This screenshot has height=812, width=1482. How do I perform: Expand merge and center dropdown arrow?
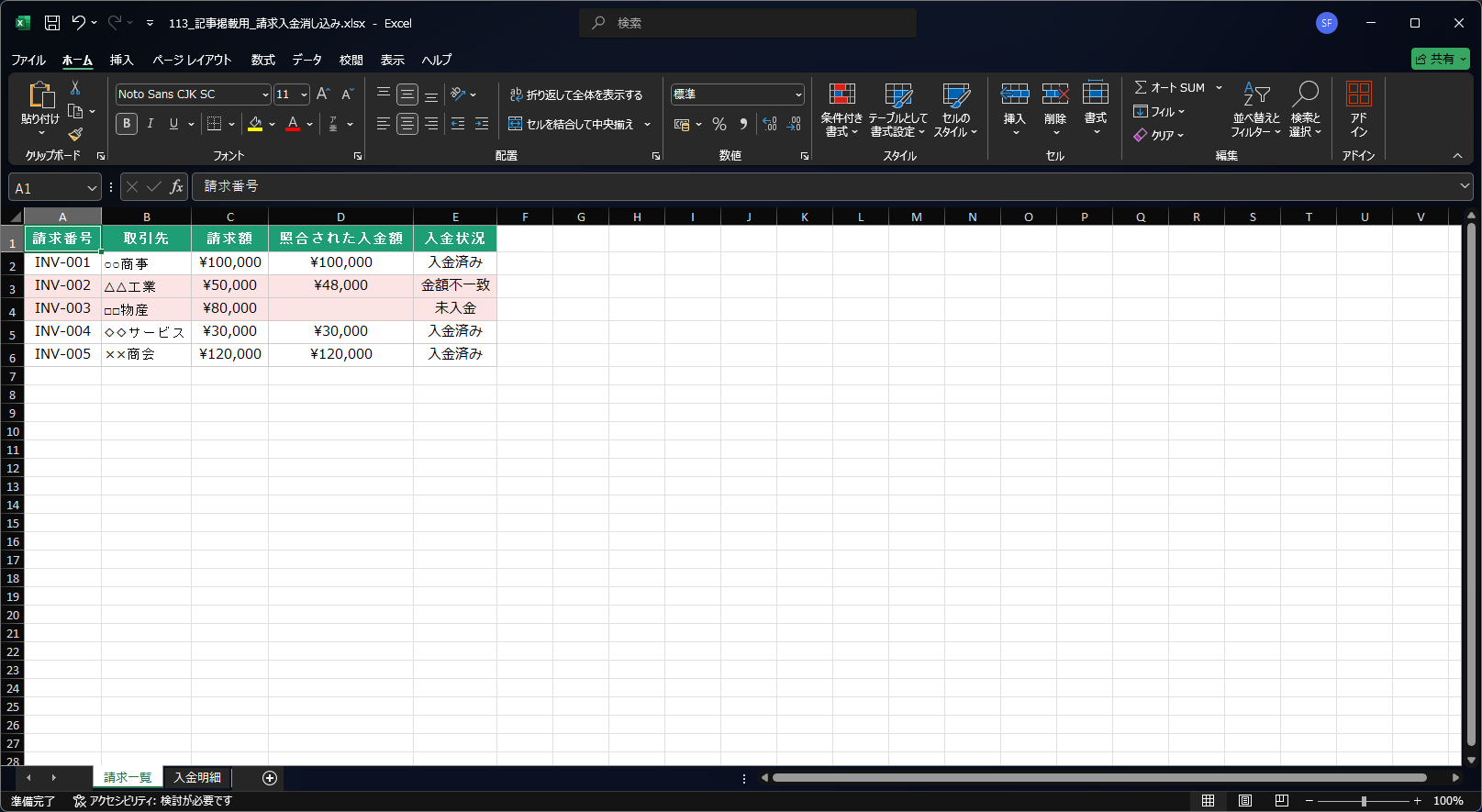pos(647,124)
